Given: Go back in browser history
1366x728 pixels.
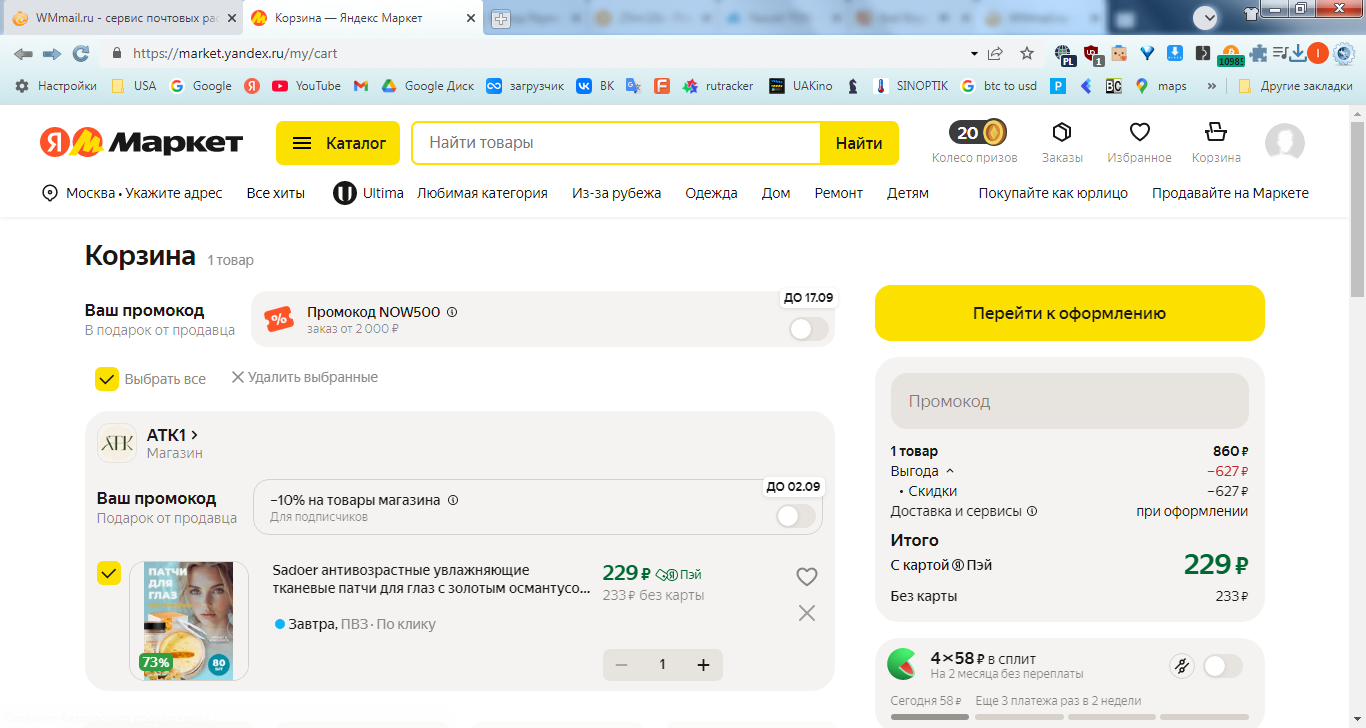Looking at the screenshot, I should 23,53.
